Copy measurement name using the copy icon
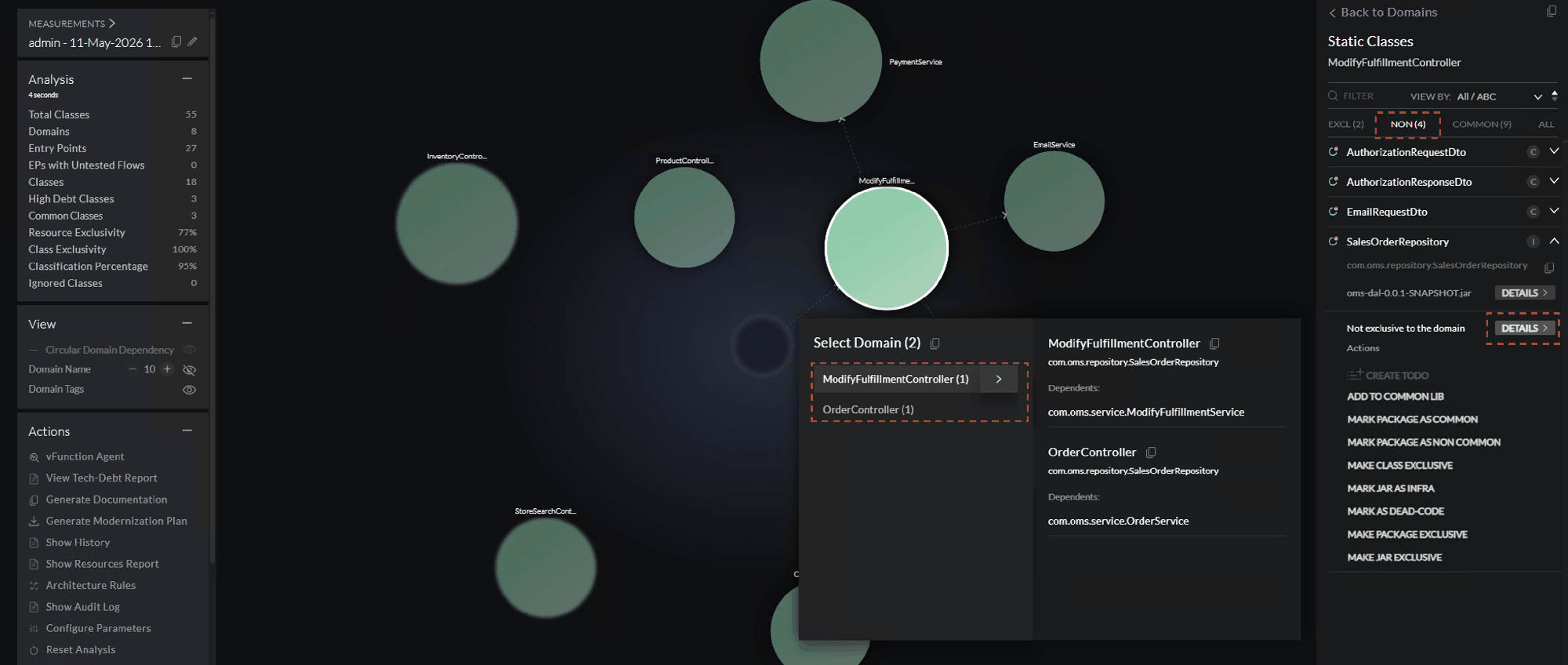The height and width of the screenshot is (665, 1568). pos(176,42)
